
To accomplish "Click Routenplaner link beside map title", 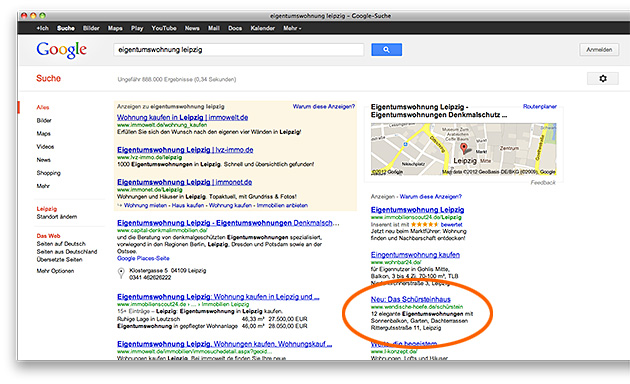I will point(540,106).
